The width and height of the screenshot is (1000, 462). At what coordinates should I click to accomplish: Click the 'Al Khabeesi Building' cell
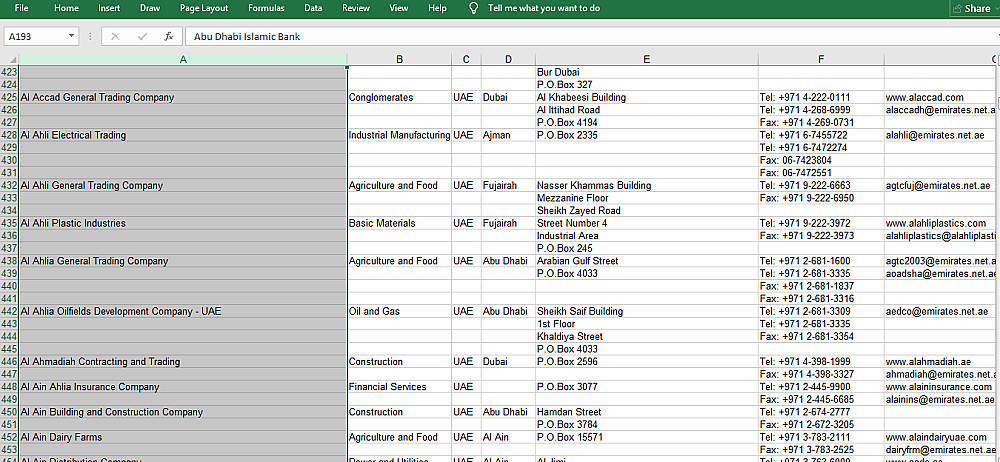point(647,98)
